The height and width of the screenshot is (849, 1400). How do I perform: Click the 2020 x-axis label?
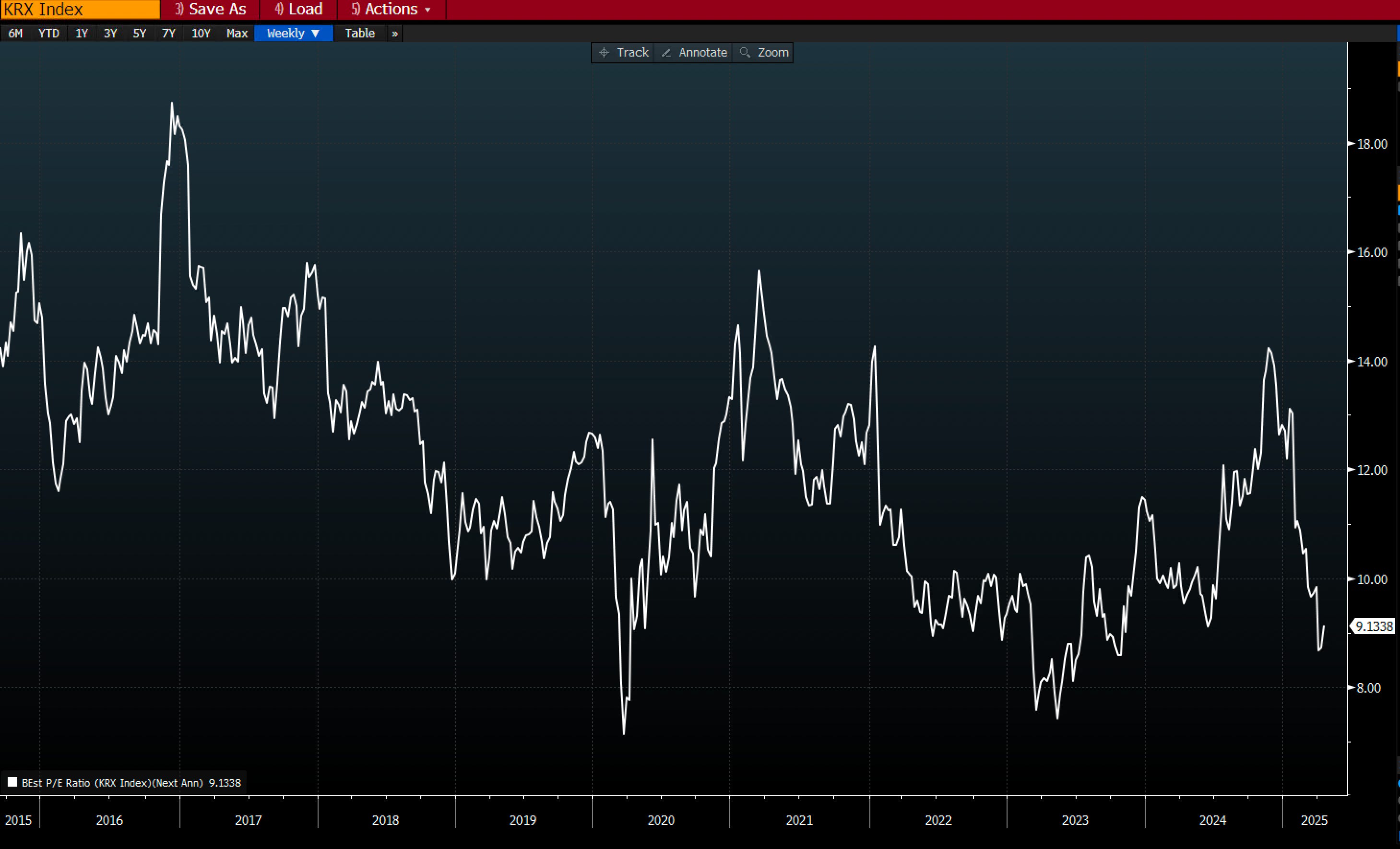(661, 821)
